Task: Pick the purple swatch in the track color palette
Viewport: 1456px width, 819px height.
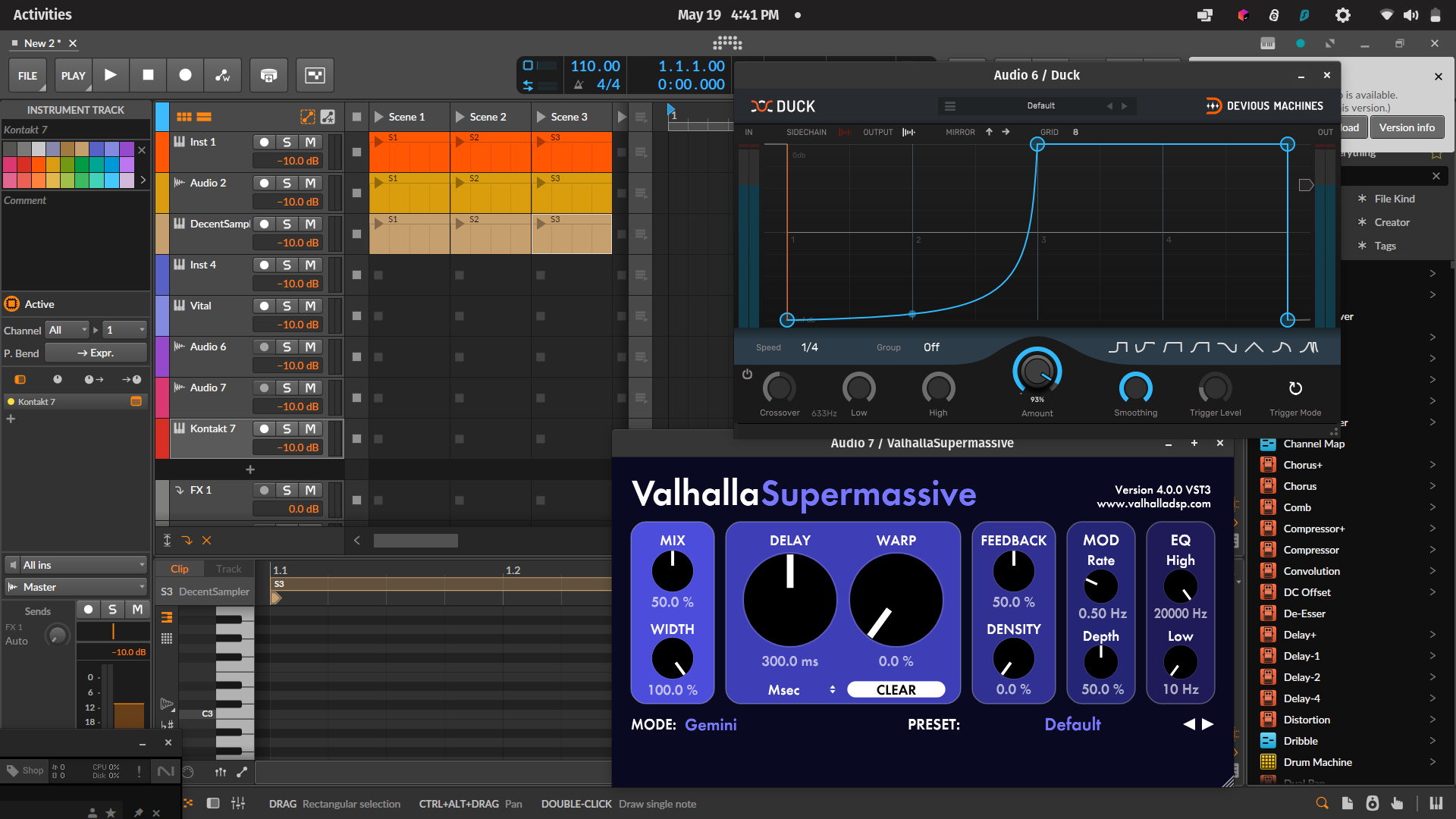Action: pyautogui.click(x=127, y=149)
